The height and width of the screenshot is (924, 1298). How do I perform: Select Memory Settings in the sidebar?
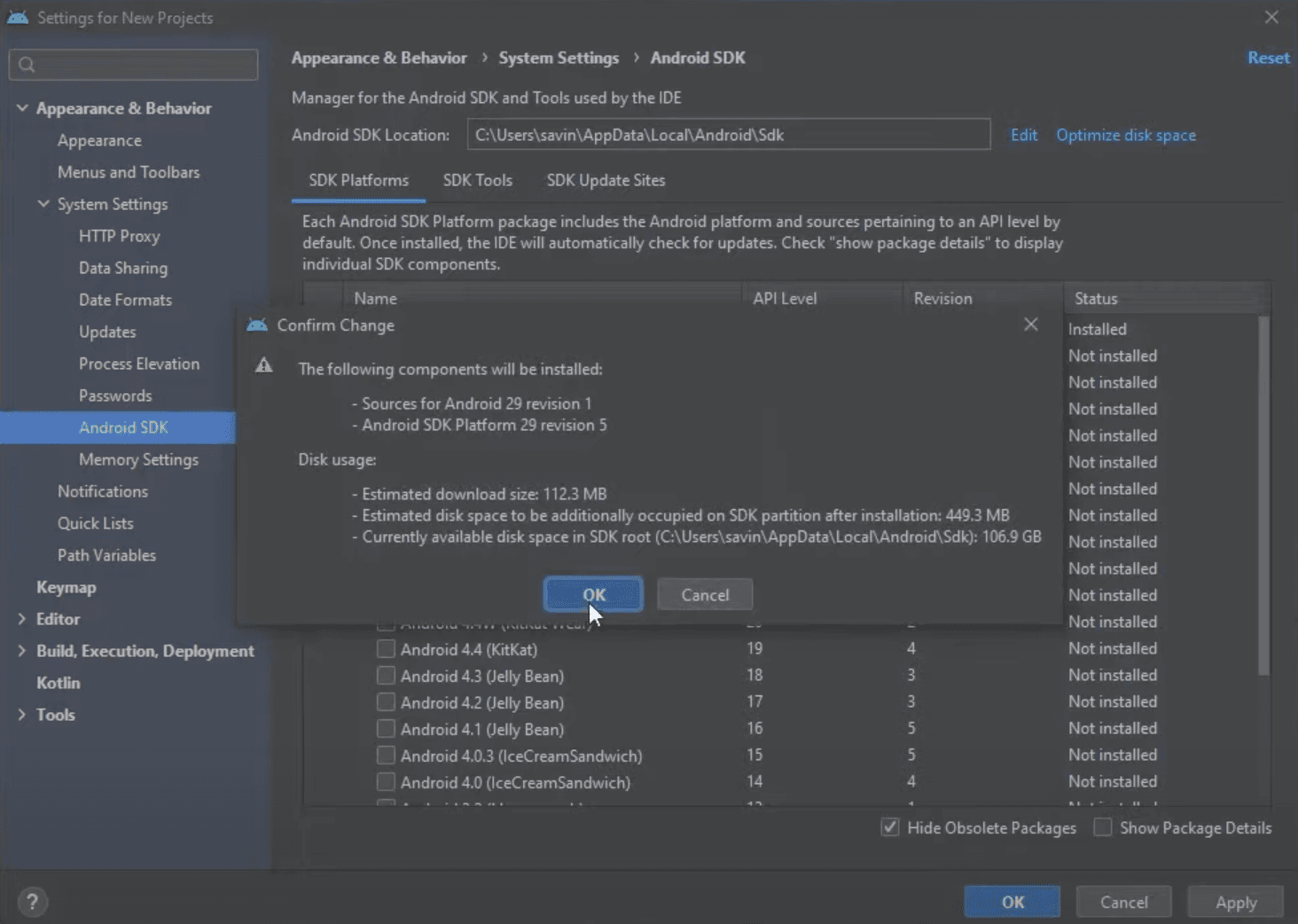(x=139, y=459)
